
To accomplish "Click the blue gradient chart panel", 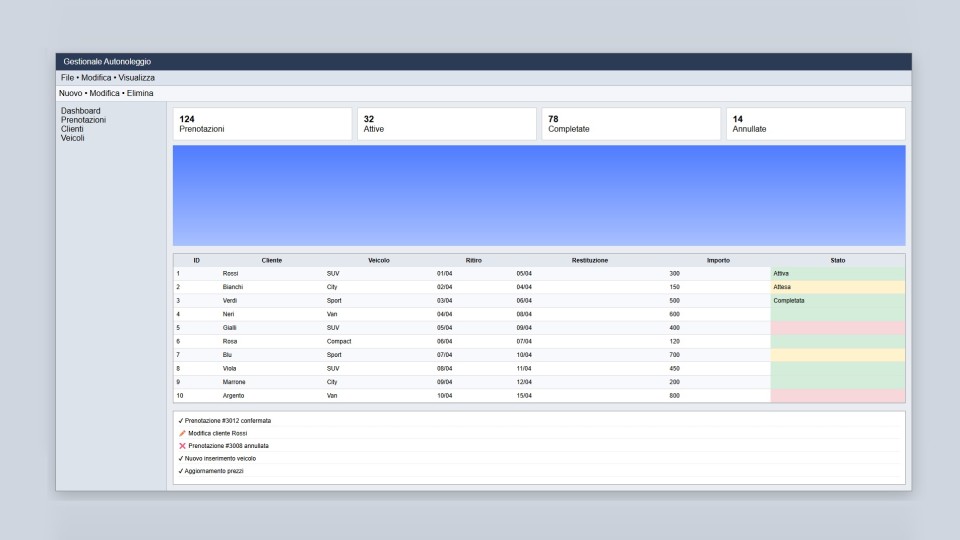I will point(539,195).
